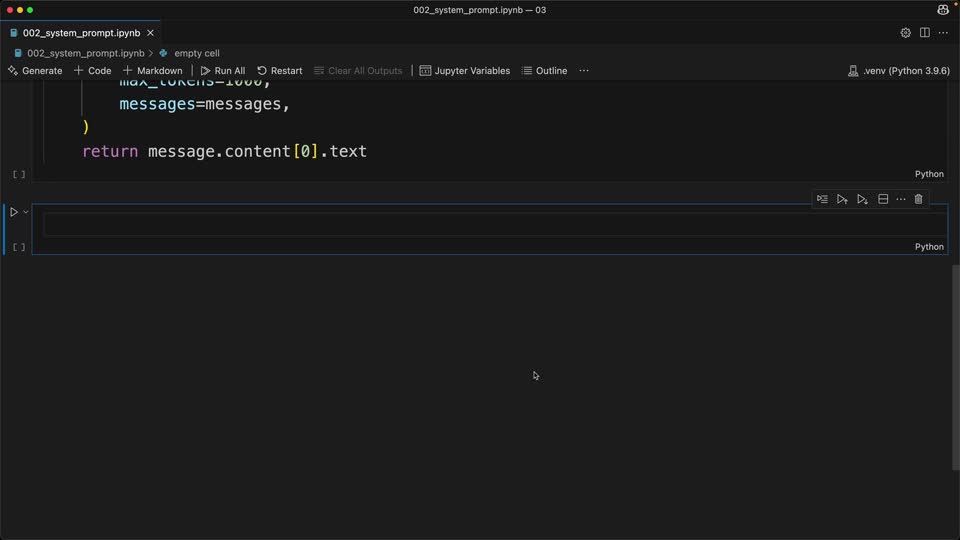Open Jupyter Variables panel
This screenshot has height=540, width=960.
pyautogui.click(x=465, y=71)
